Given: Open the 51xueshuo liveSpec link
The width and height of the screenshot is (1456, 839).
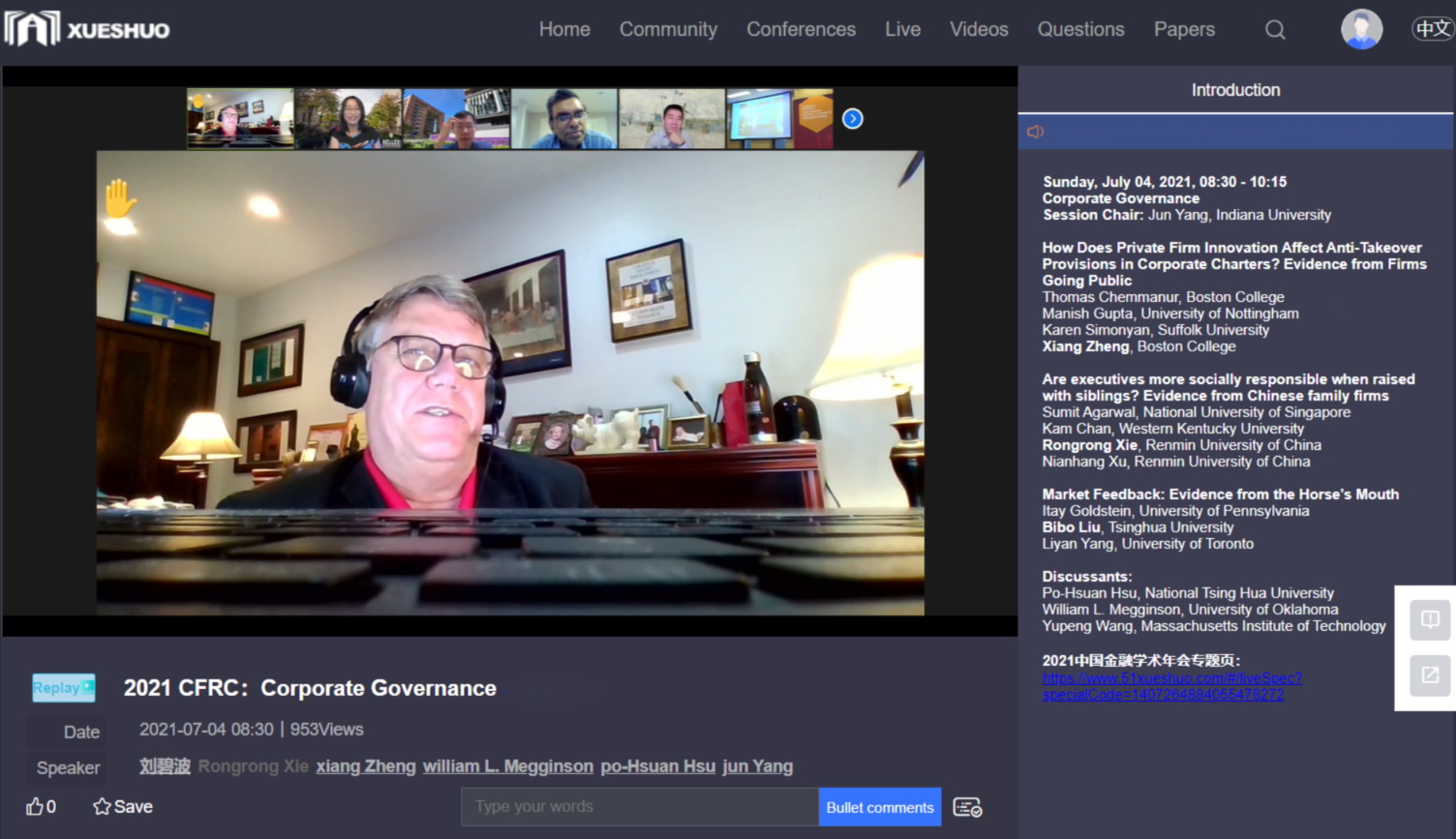Looking at the screenshot, I should (1171, 686).
